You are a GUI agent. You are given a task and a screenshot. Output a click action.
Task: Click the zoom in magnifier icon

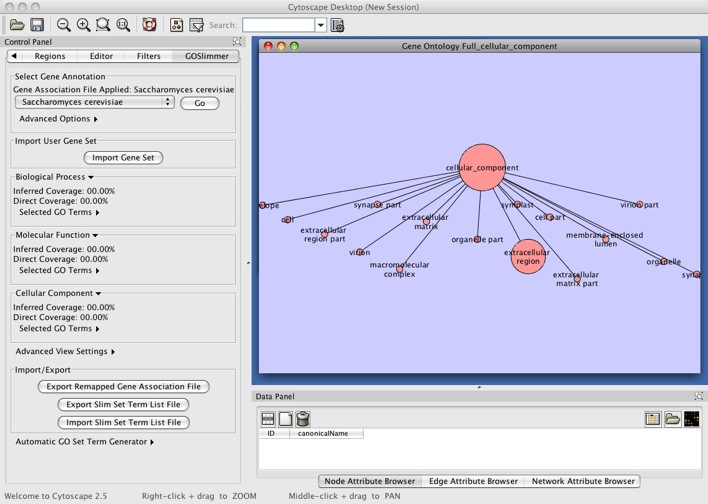pos(83,24)
